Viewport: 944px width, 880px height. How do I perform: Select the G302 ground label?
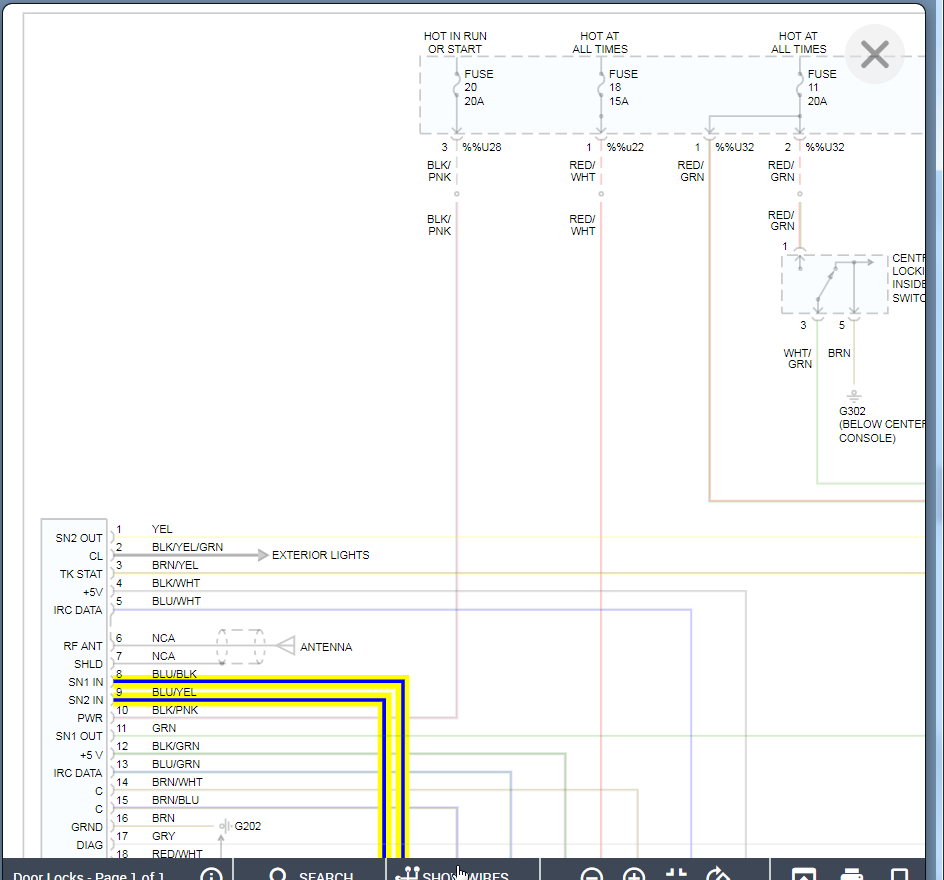click(x=853, y=411)
